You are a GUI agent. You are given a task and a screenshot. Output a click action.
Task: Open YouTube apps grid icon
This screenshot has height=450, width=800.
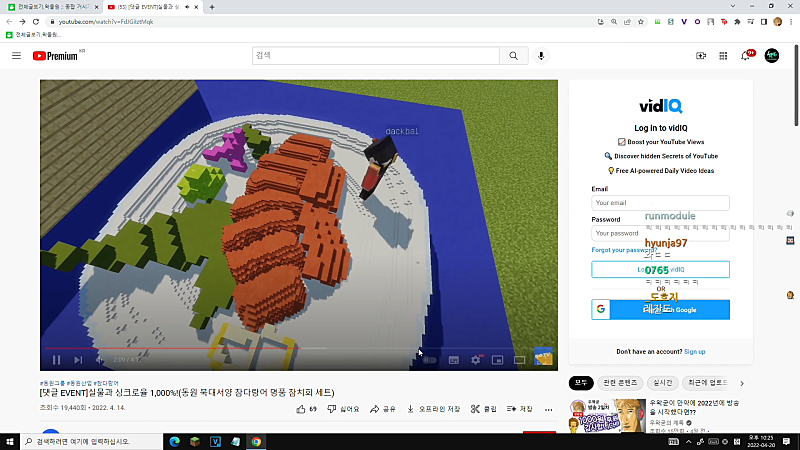[x=723, y=56]
